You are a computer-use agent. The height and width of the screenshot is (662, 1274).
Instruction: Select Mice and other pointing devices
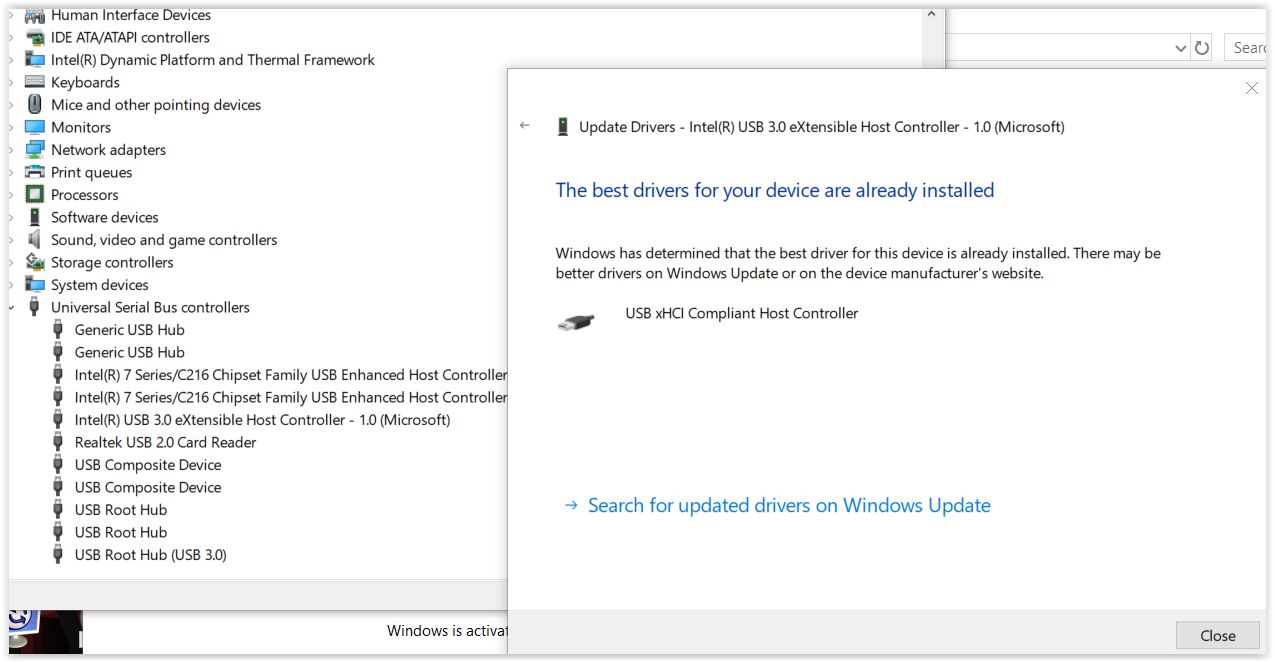click(x=156, y=105)
